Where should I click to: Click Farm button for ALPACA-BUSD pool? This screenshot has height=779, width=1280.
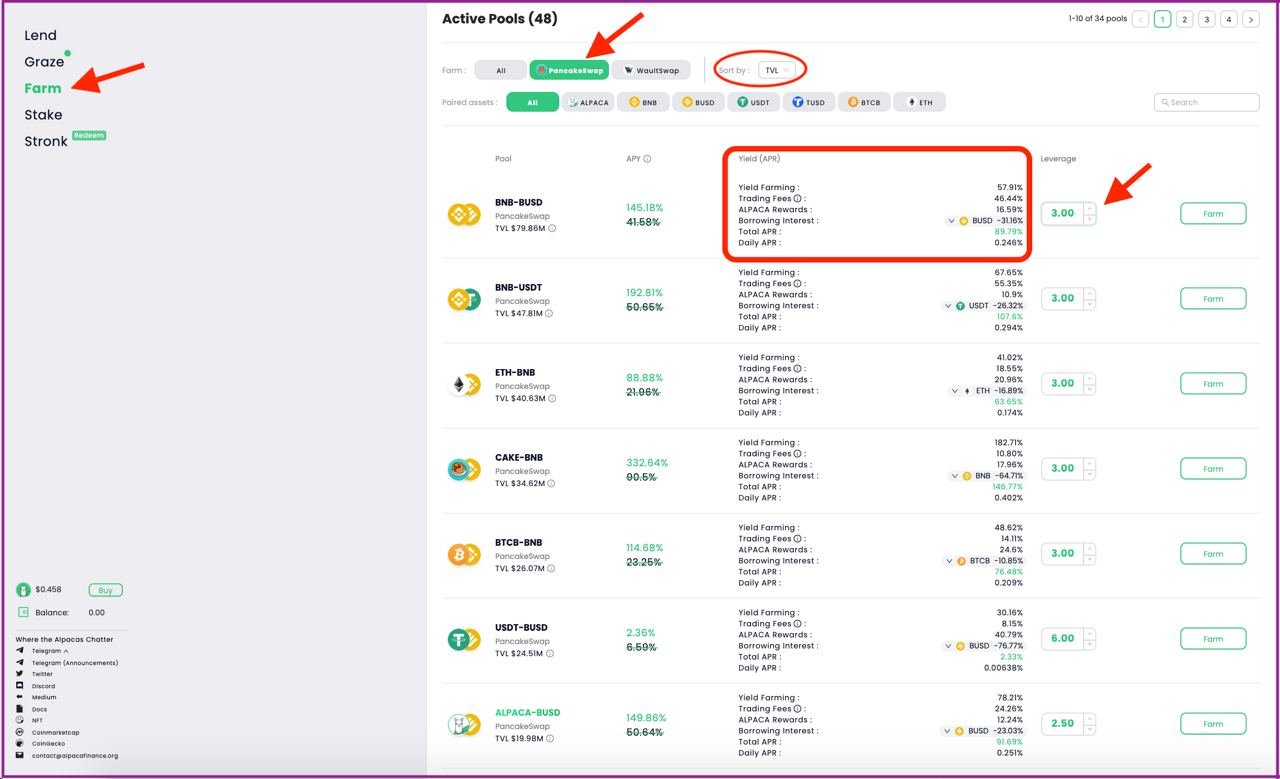(1213, 723)
